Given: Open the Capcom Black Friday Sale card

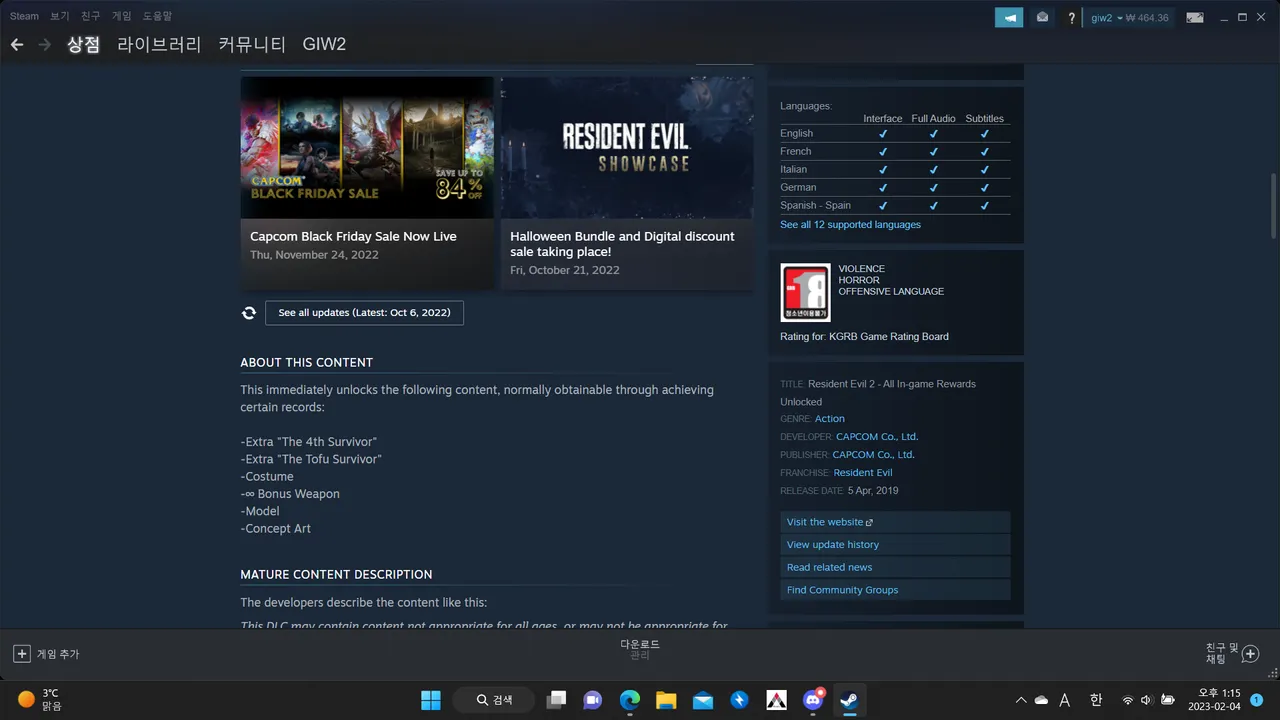Looking at the screenshot, I should point(367,183).
